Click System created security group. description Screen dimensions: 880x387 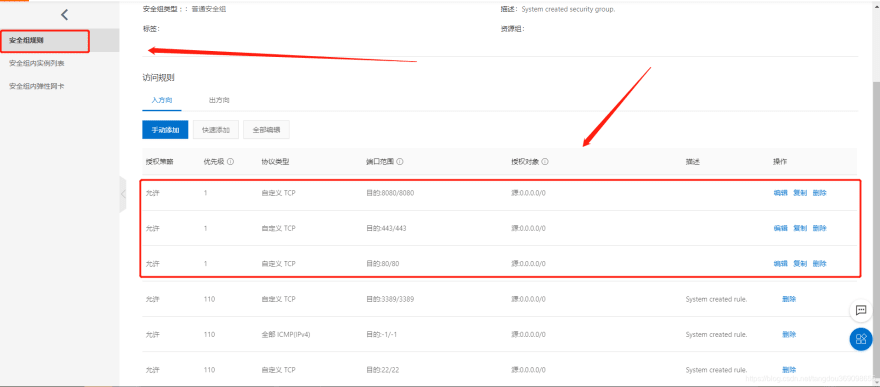pyautogui.click(x=568, y=10)
